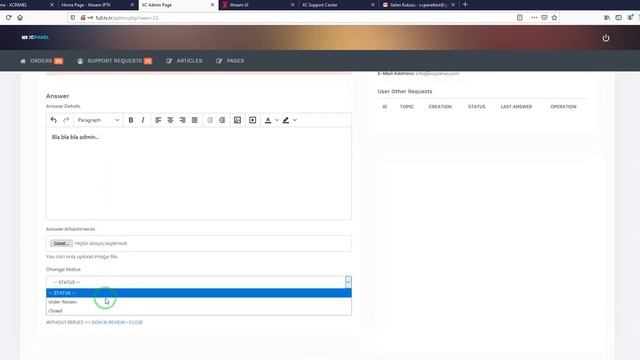Open the Orders menu
This screenshot has height=360, width=640.
point(42,61)
